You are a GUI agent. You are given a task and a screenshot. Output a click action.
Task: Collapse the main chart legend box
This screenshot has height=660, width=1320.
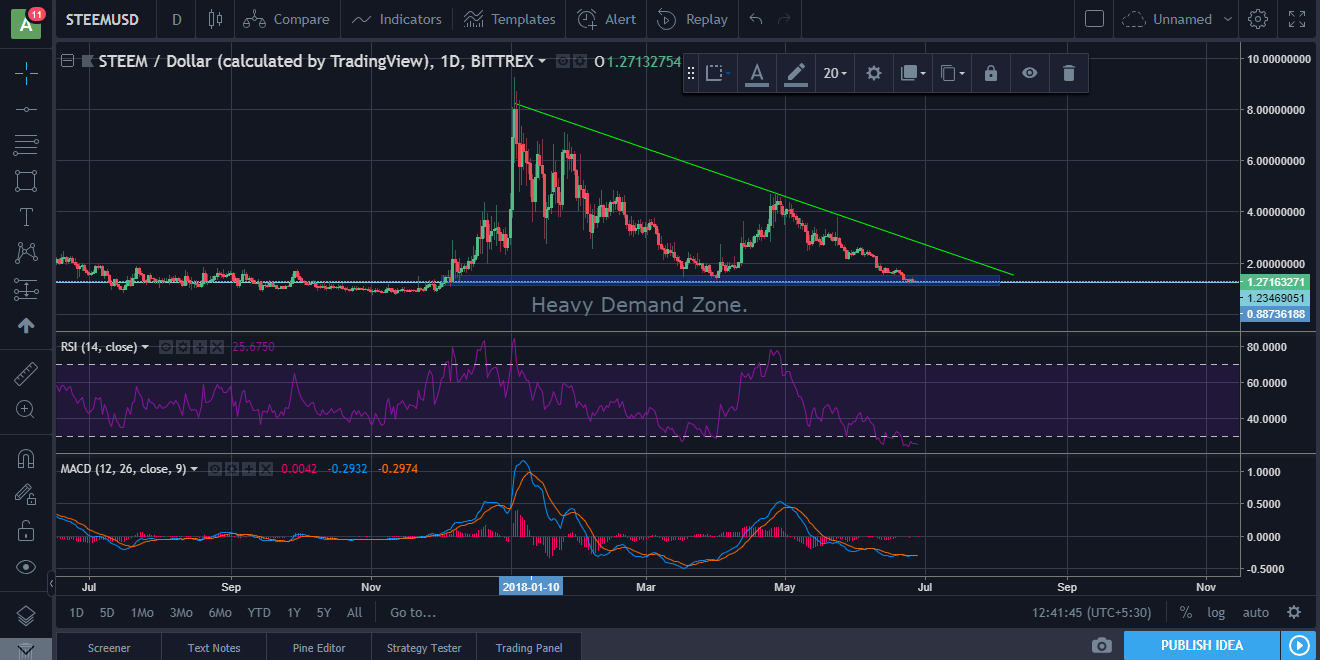click(67, 61)
